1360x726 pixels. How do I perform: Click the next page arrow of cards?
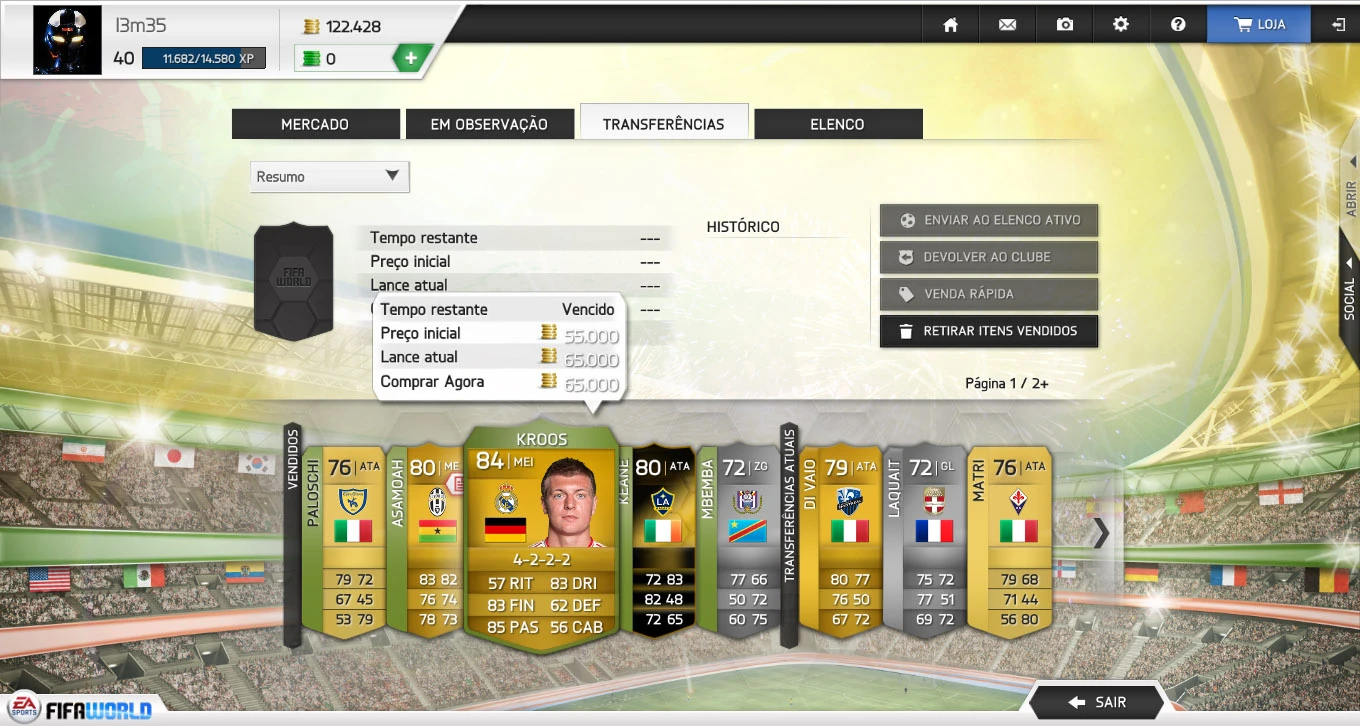click(x=1101, y=533)
